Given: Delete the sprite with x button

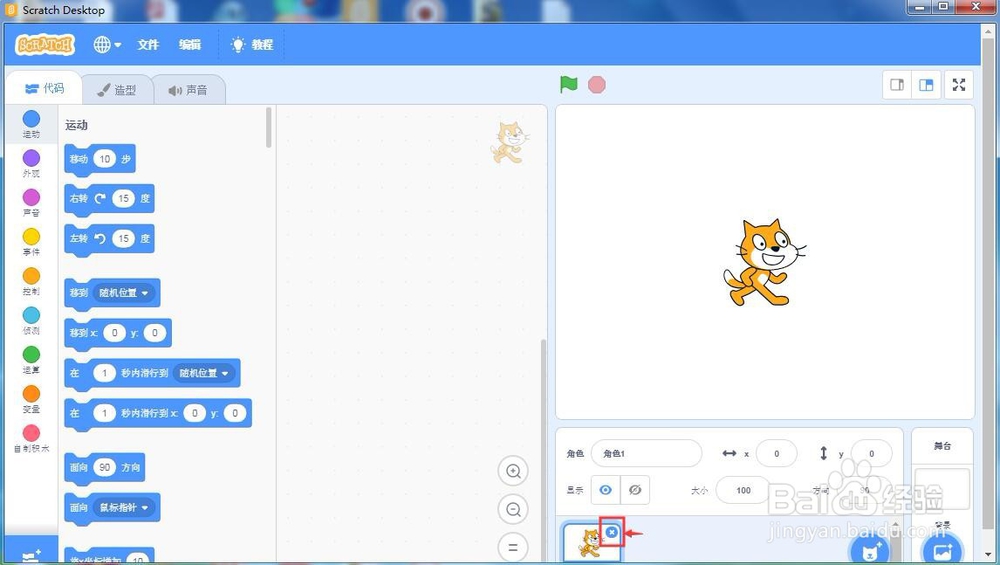Looking at the screenshot, I should [612, 532].
